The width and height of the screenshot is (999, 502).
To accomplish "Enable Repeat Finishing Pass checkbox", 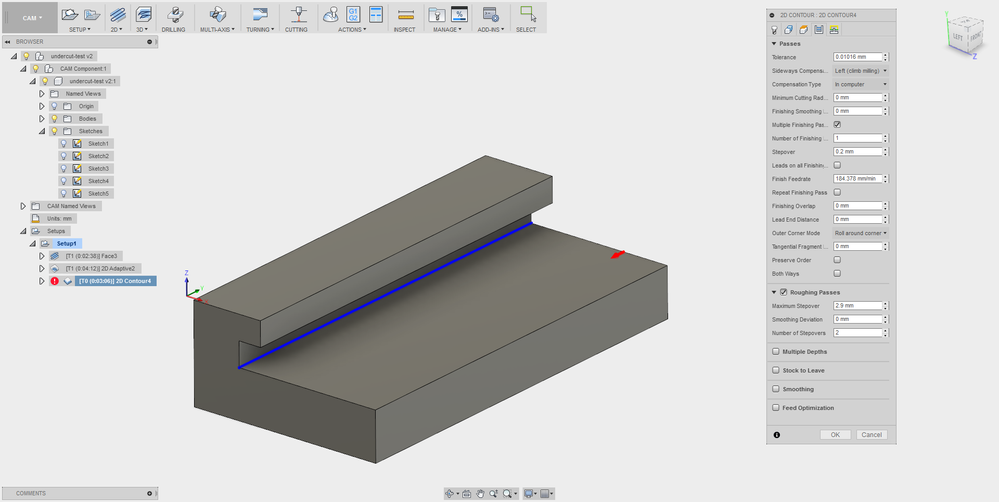I will pos(837,192).
